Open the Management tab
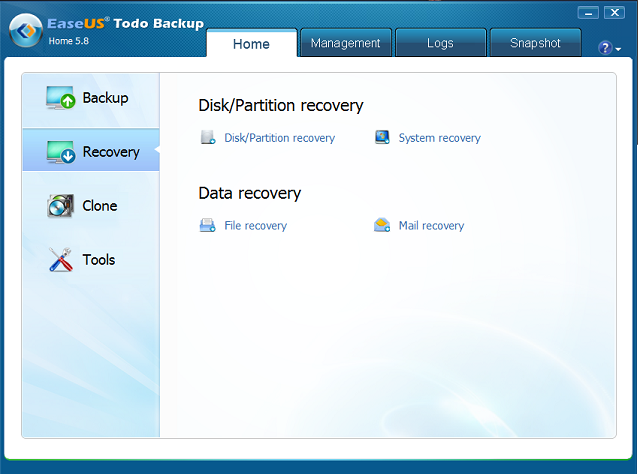 tap(345, 43)
